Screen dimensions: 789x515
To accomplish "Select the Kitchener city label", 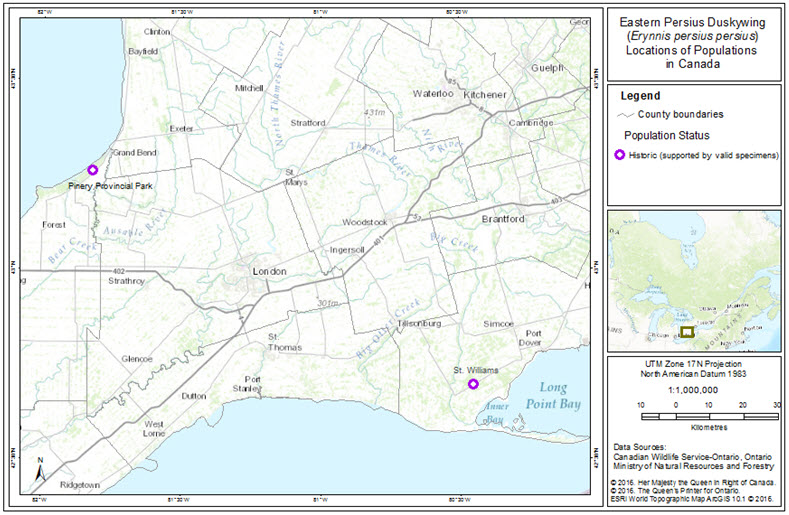I will [484, 94].
